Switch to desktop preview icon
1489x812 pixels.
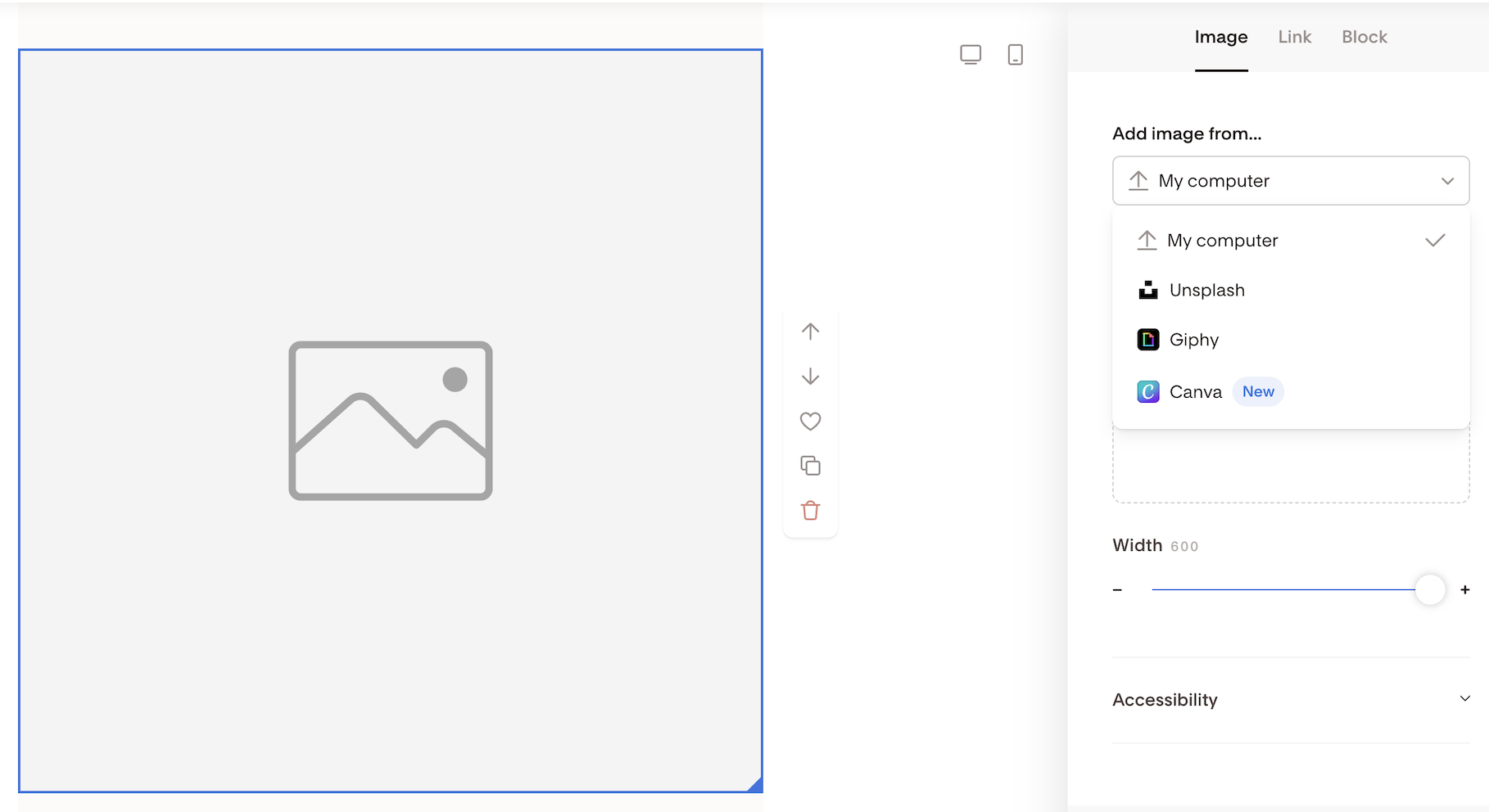971,55
